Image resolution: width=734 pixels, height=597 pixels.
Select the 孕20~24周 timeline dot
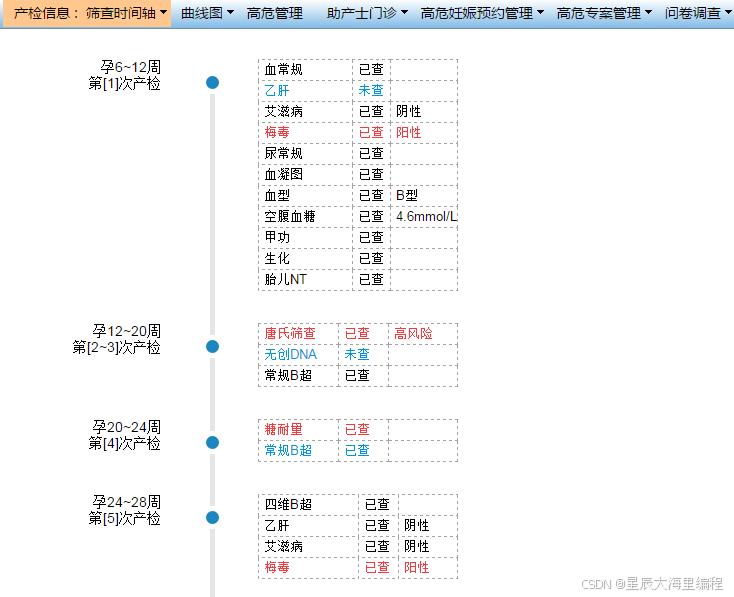point(213,442)
